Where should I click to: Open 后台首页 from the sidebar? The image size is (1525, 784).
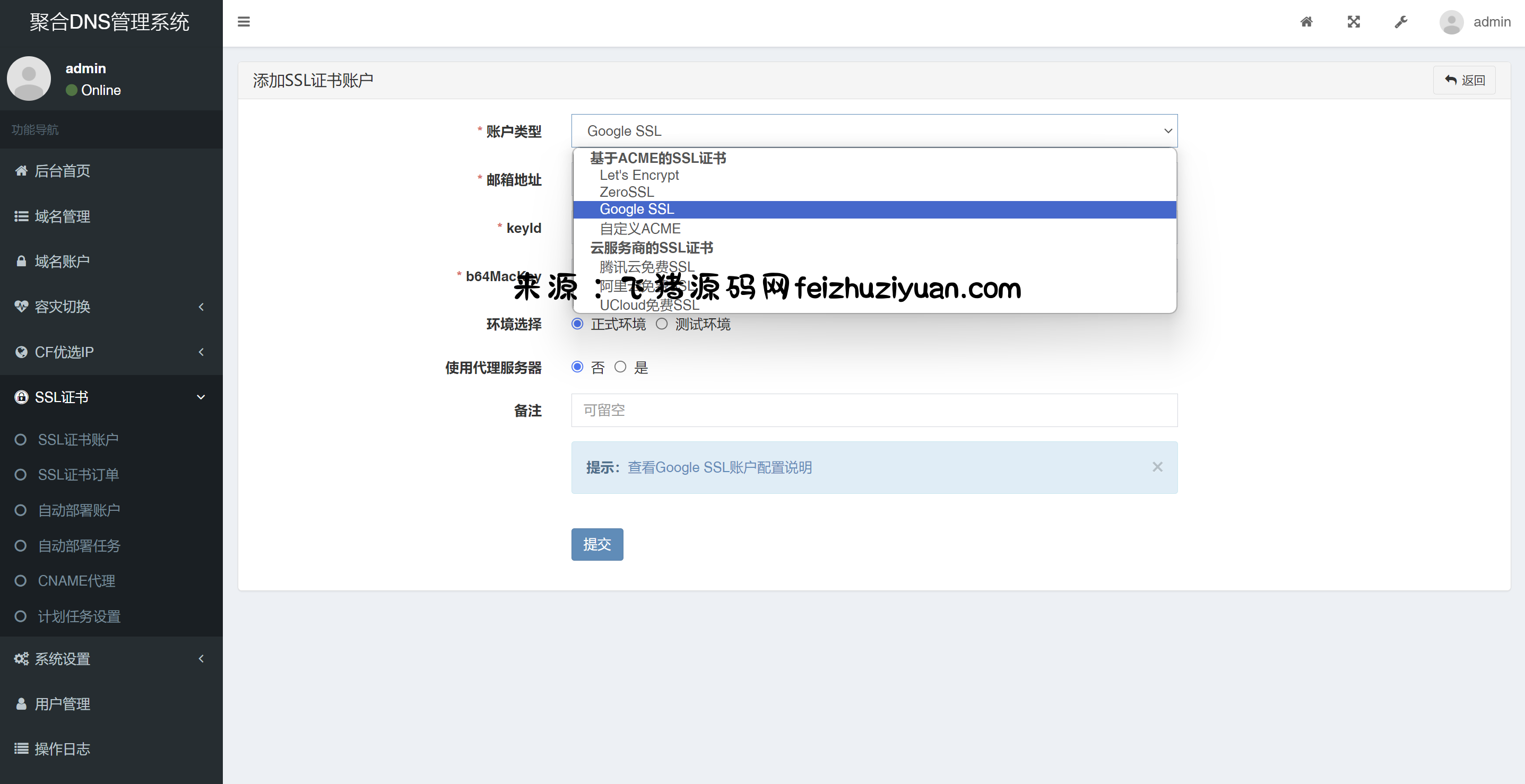point(62,171)
